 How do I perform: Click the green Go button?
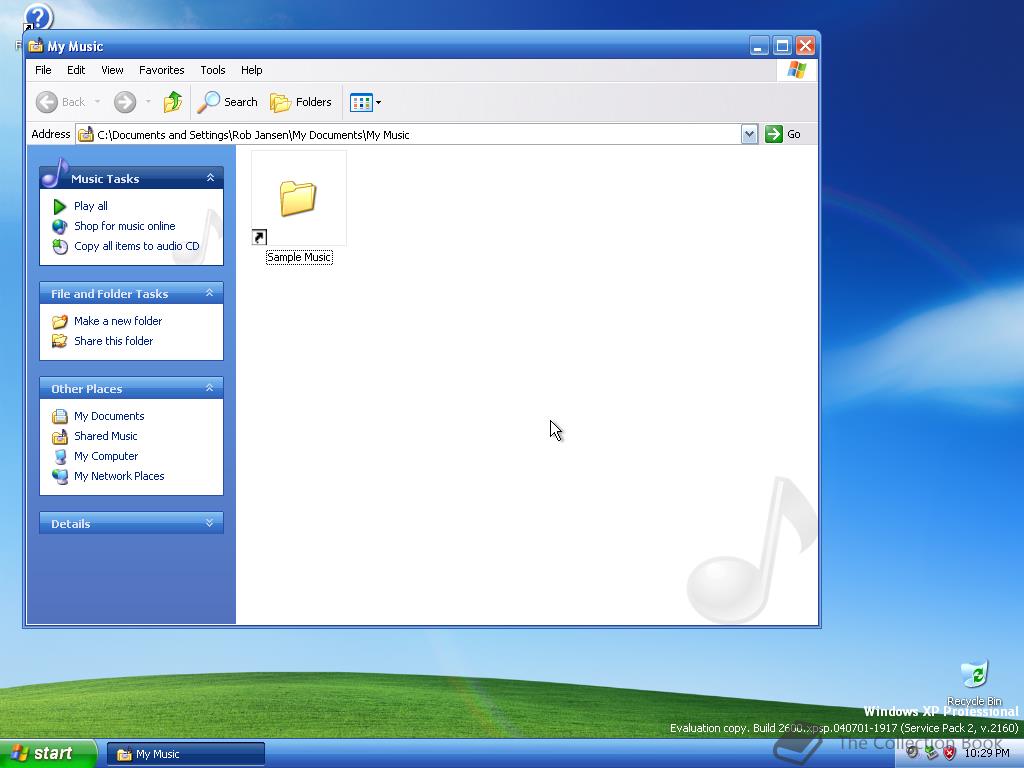click(783, 134)
